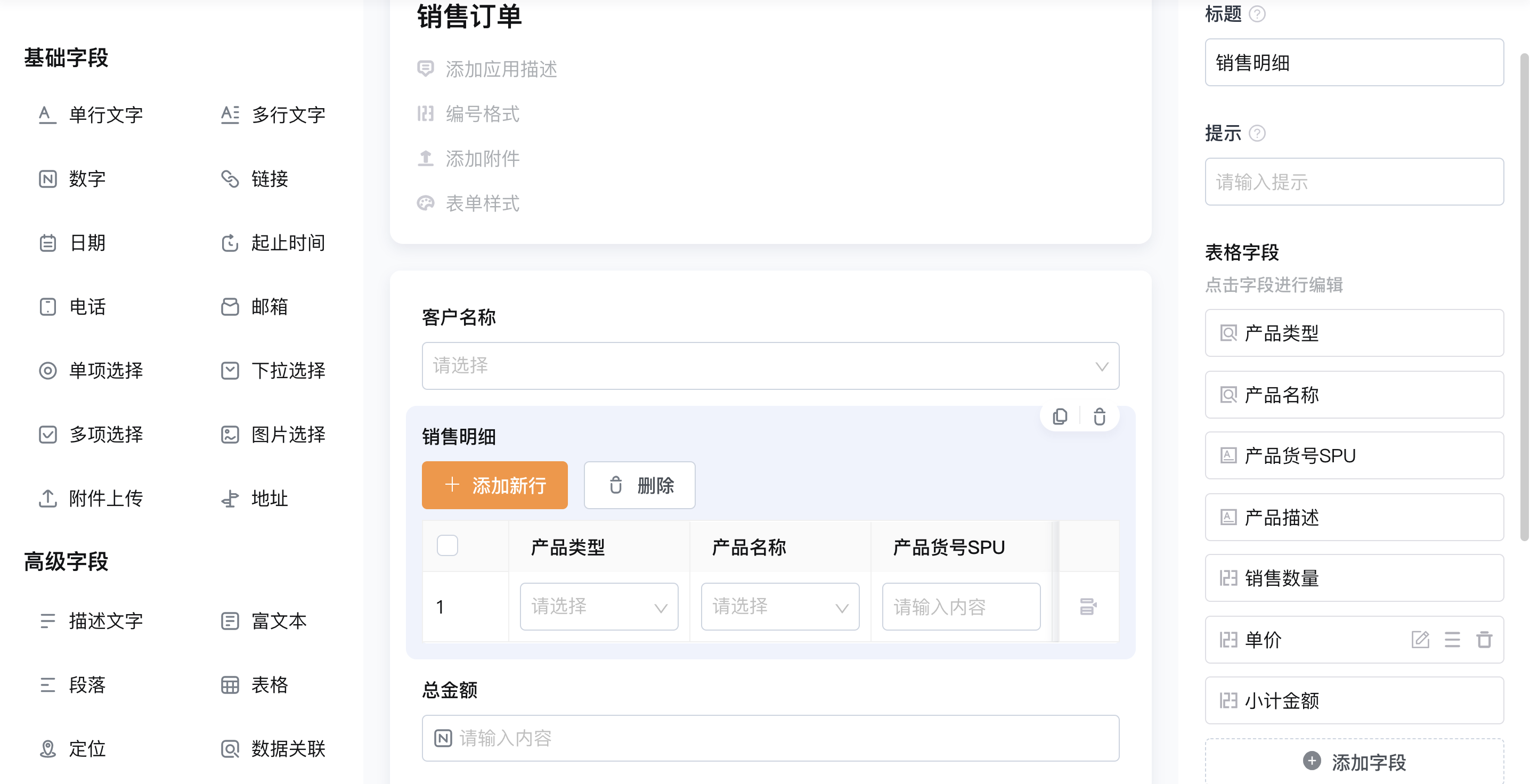
Task: Click the right panel vertical scrollbar
Action: click(x=1524, y=297)
